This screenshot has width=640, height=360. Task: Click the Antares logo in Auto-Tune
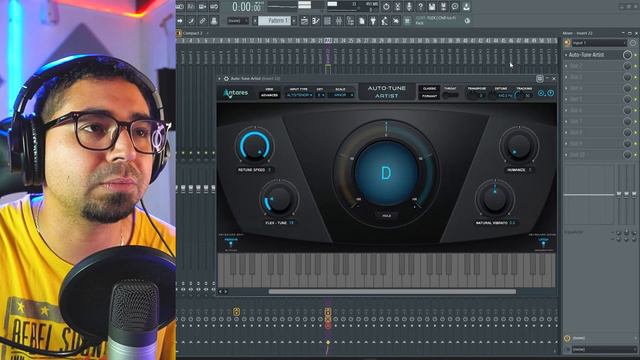click(236, 93)
